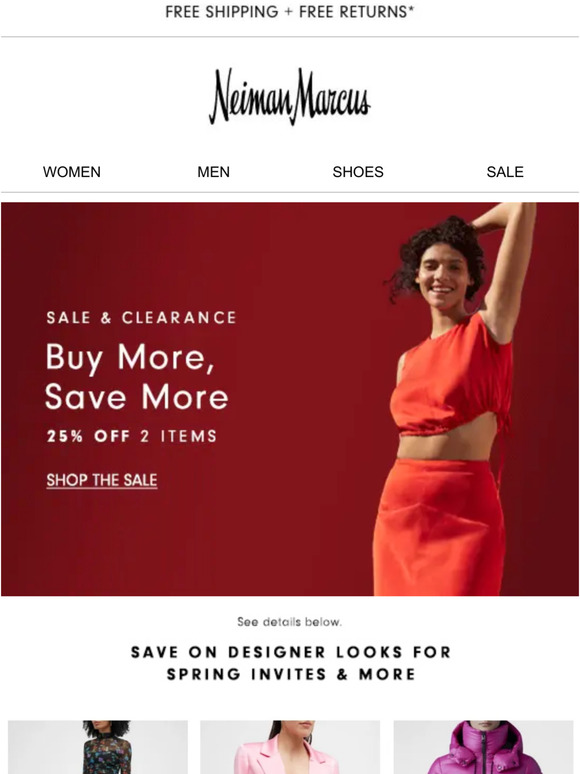Open the floral dress product thumbnail
The width and height of the screenshot is (580, 774).
(98, 747)
